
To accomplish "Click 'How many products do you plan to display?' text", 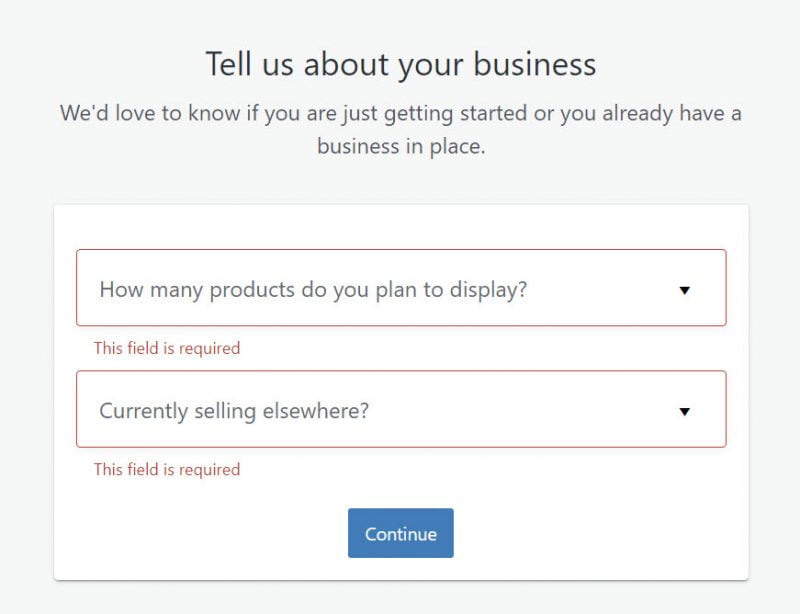I will click(313, 290).
